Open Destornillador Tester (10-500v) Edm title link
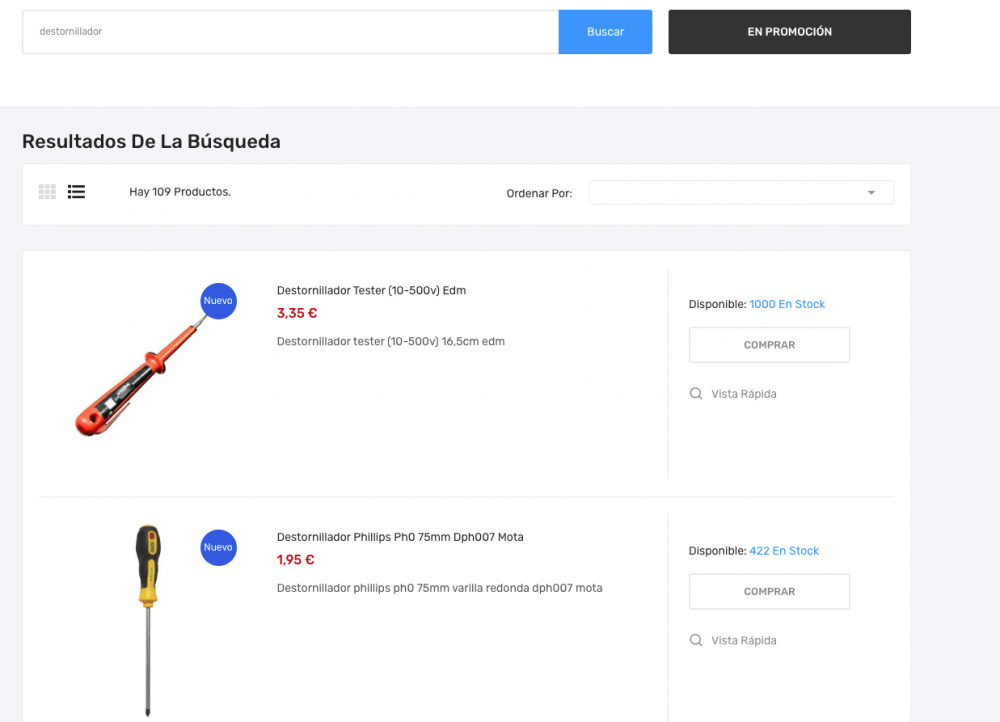 point(371,291)
